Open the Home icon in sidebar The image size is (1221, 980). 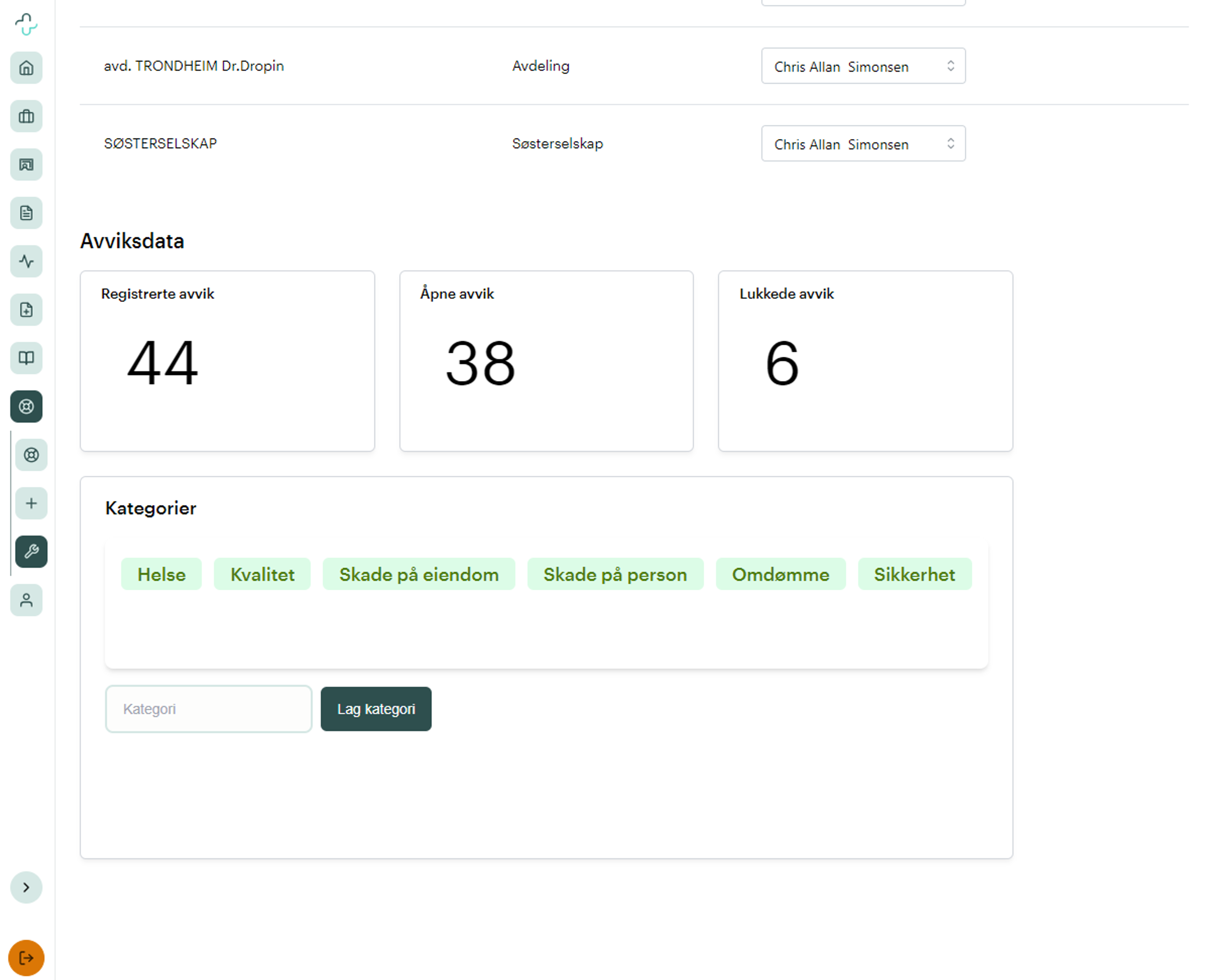(26, 68)
